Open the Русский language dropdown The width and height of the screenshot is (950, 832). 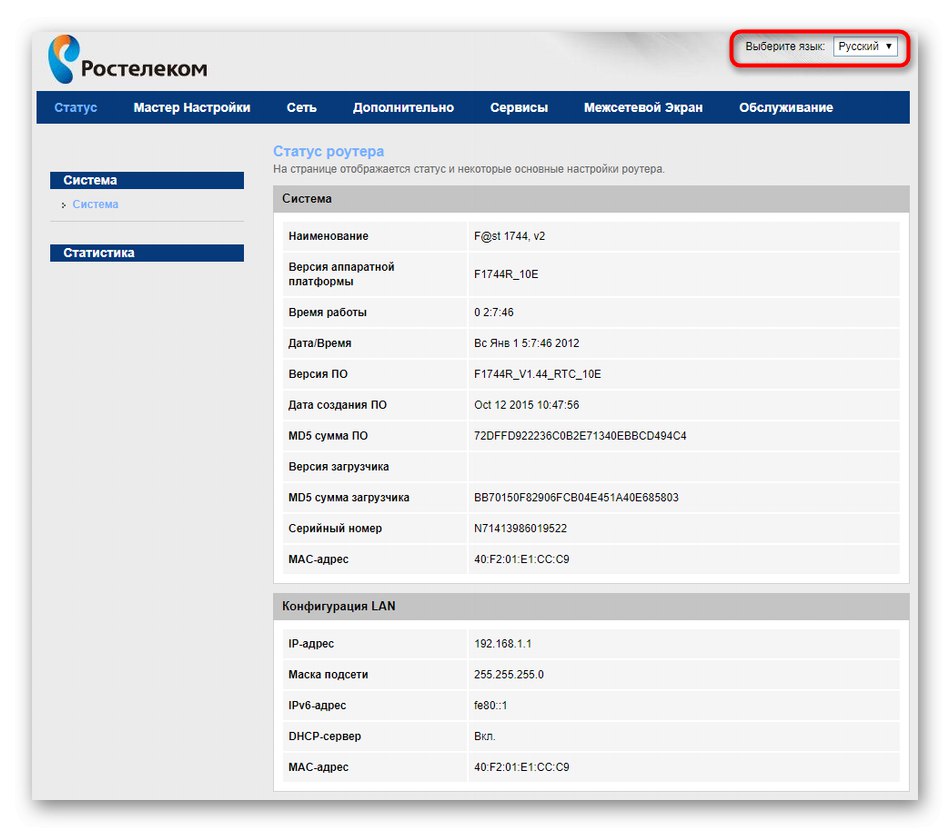(865, 47)
